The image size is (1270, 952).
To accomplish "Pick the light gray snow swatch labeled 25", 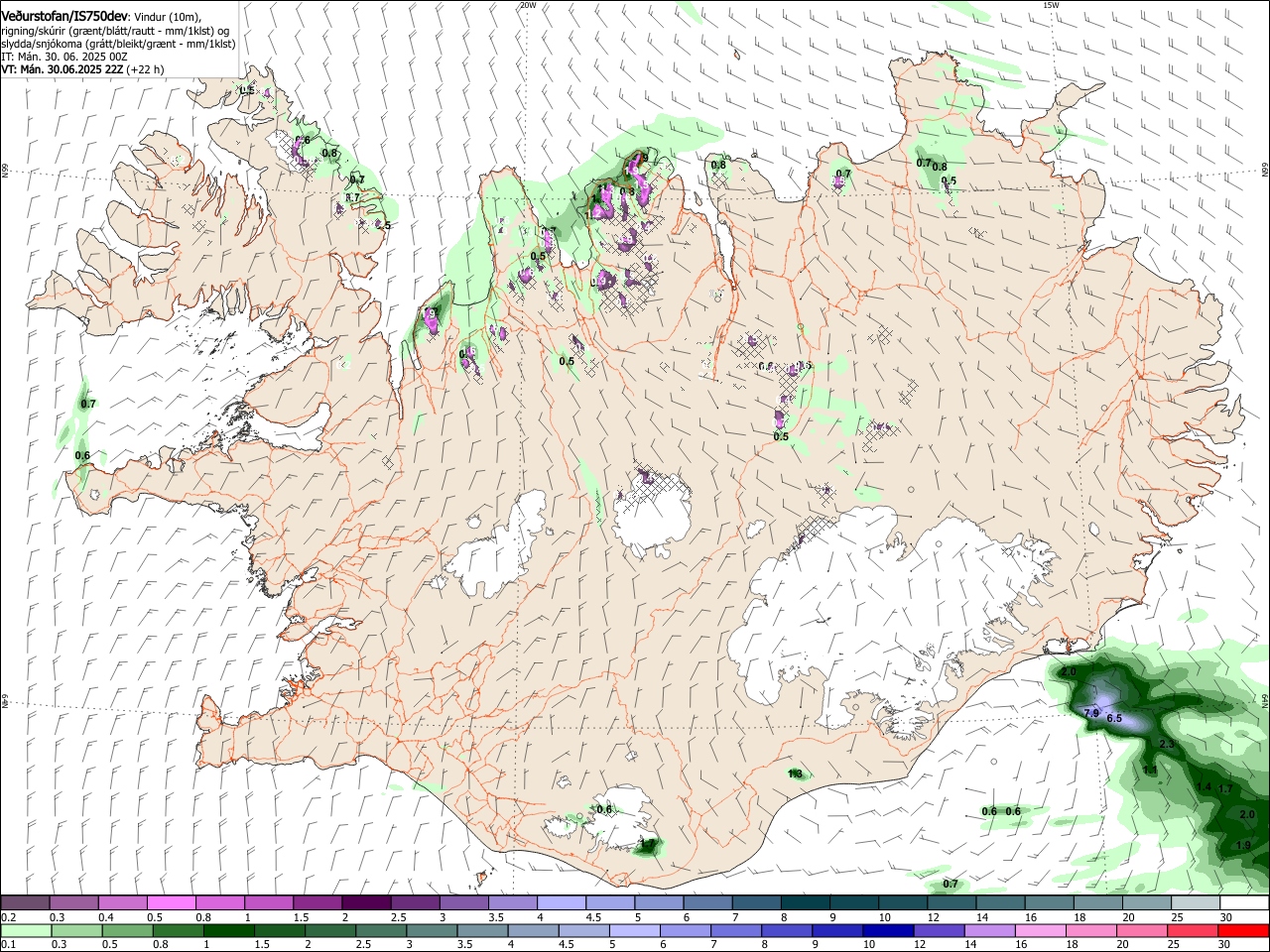I will click(1196, 902).
